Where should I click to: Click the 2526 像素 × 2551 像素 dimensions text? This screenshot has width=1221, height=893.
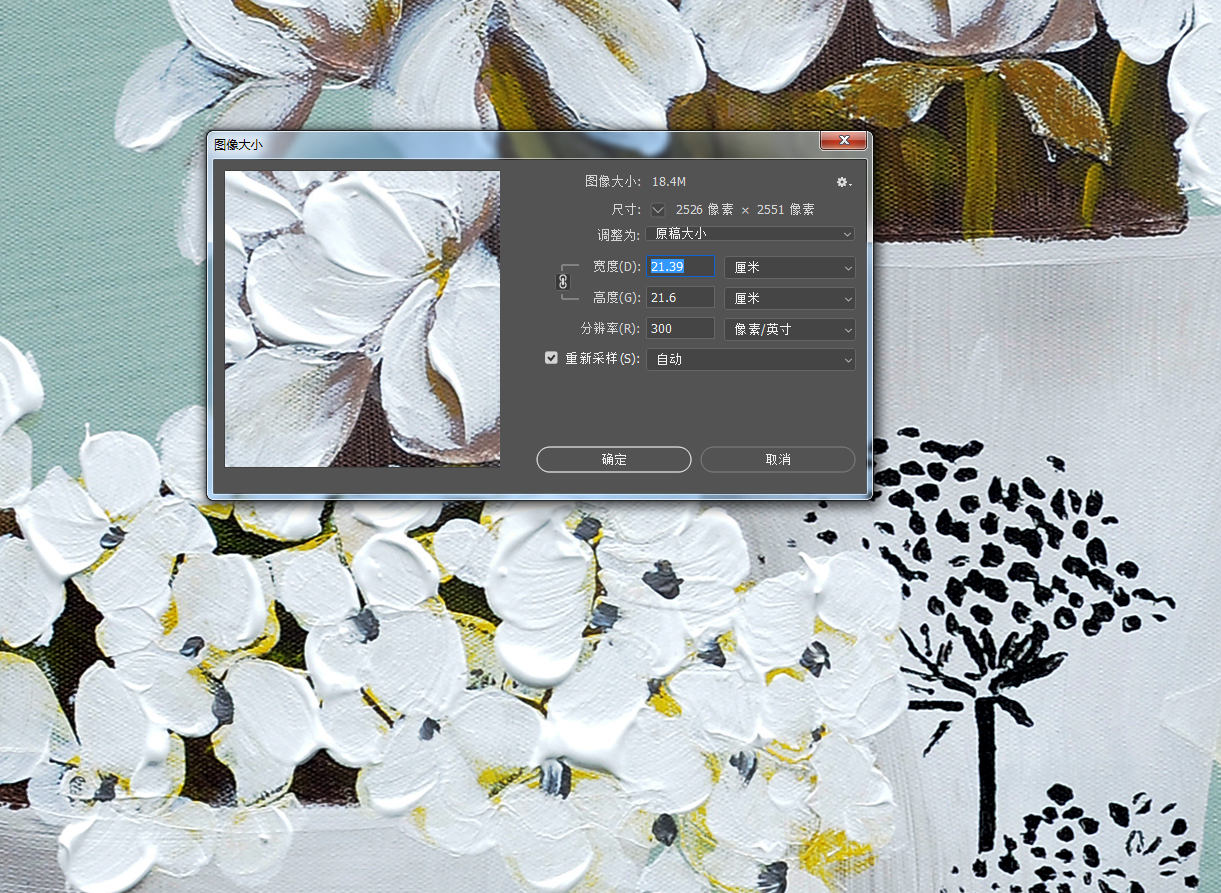coord(745,209)
